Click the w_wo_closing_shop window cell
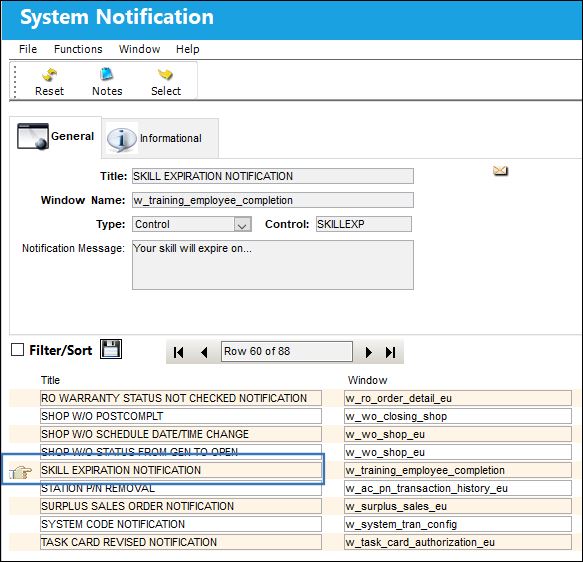The width and height of the screenshot is (583, 562). coord(458,416)
